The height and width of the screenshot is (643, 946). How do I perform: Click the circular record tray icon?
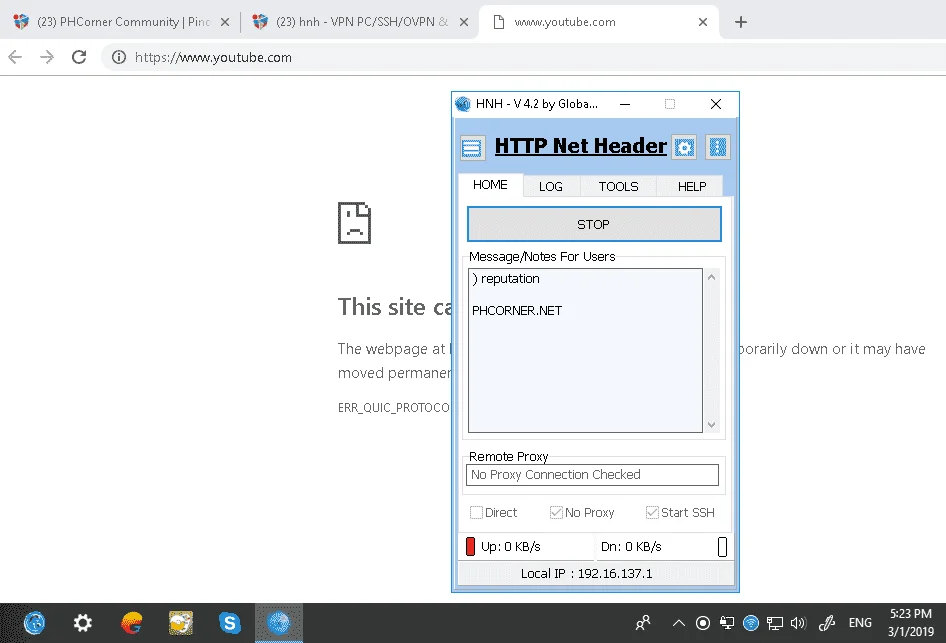[x=703, y=623]
